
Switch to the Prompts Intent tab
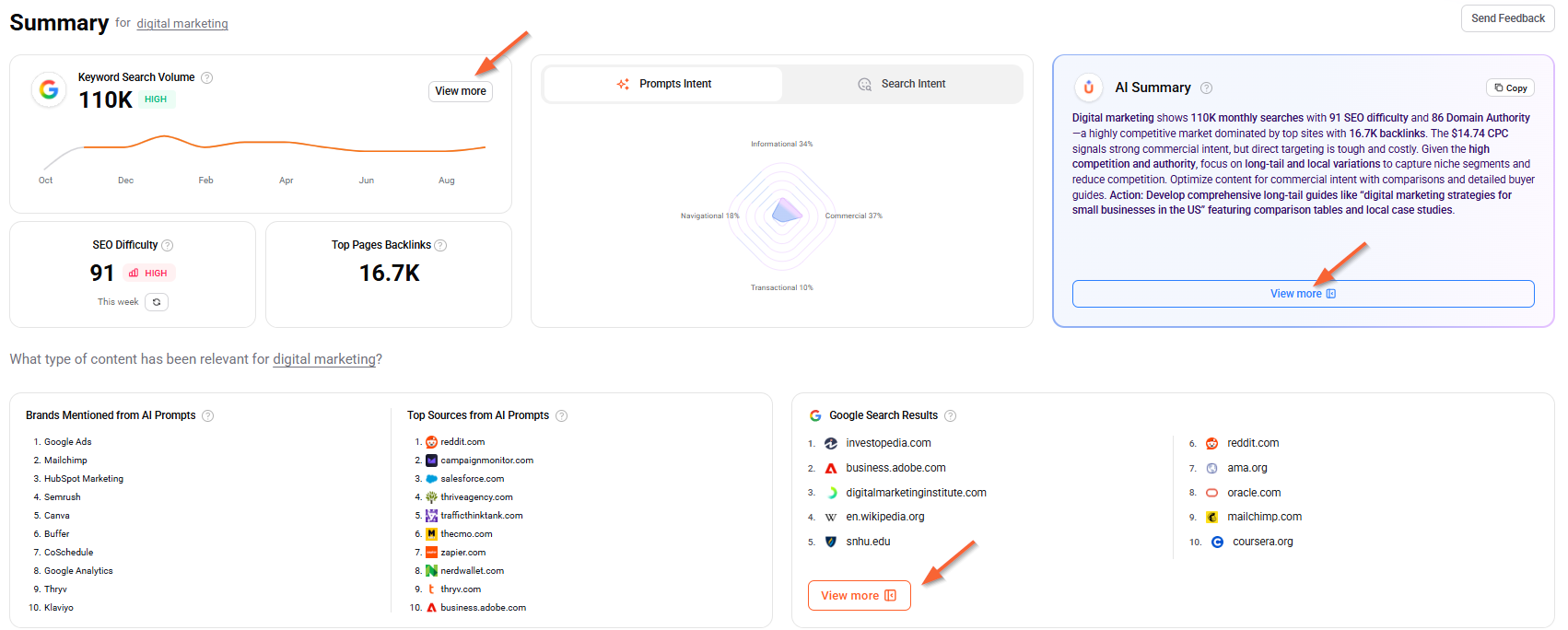coord(663,84)
